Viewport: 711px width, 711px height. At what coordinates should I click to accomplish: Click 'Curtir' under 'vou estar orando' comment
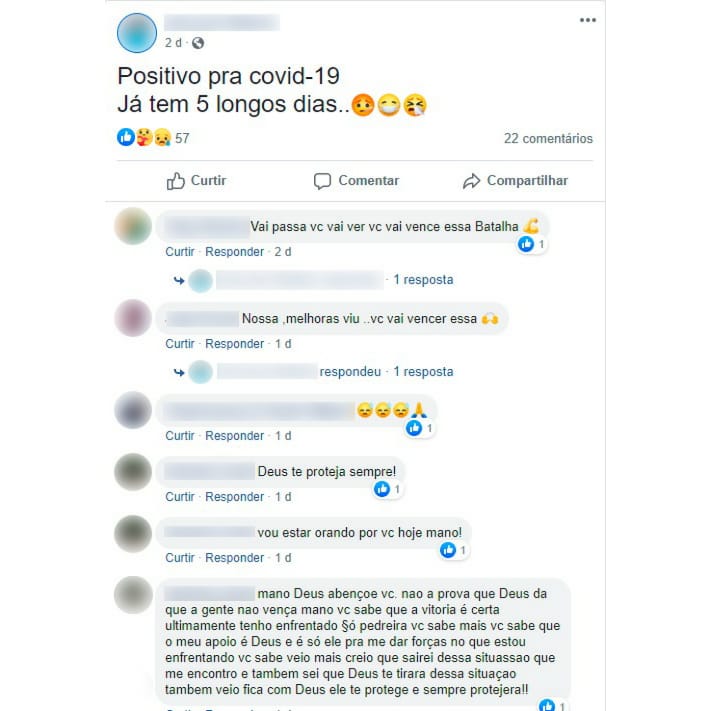pyautogui.click(x=180, y=558)
